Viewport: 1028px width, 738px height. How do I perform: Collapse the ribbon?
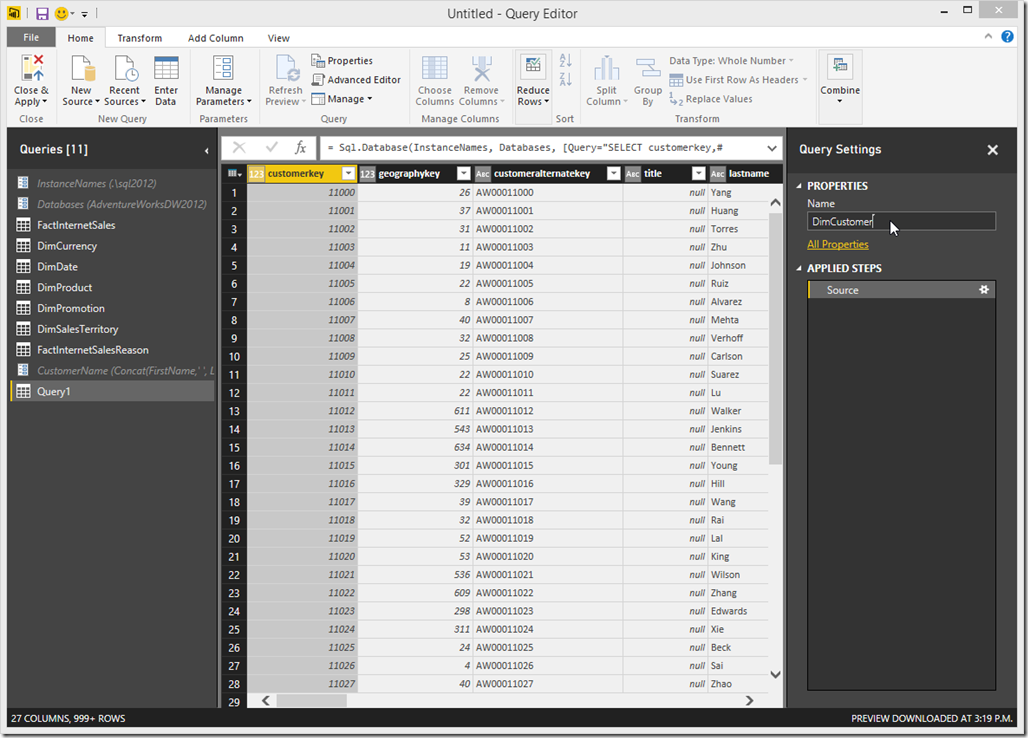pyautogui.click(x=988, y=37)
